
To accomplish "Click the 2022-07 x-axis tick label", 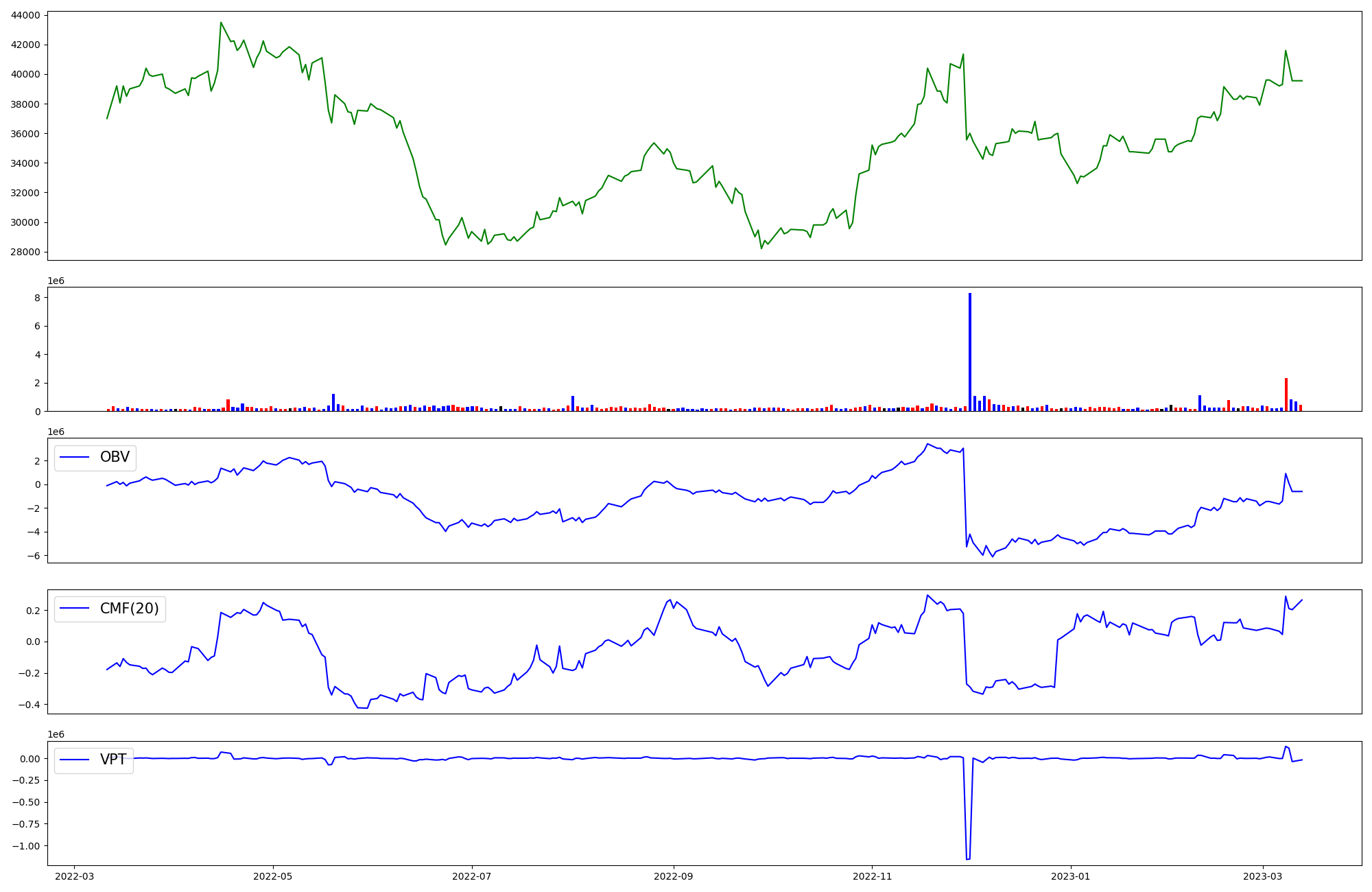I will 472,876.
